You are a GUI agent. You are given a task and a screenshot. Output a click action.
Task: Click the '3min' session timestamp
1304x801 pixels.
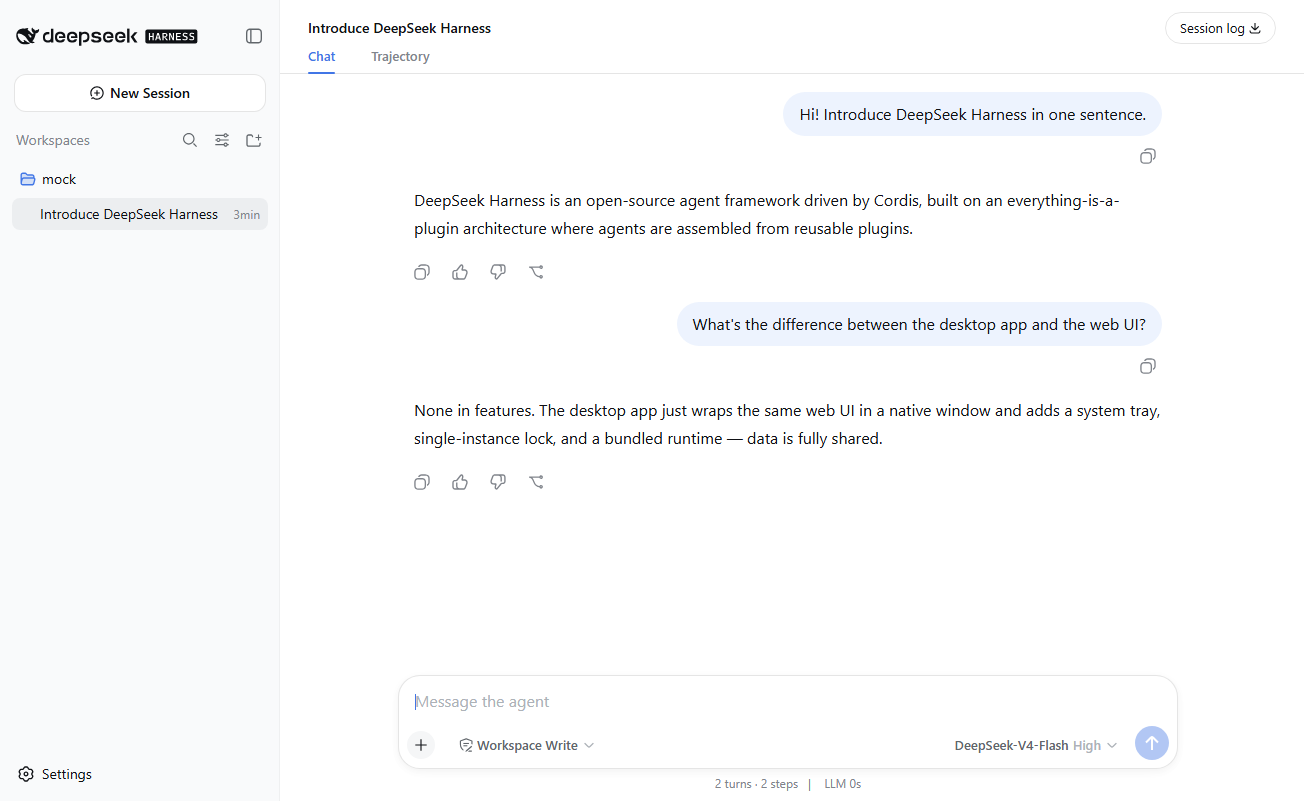(246, 215)
